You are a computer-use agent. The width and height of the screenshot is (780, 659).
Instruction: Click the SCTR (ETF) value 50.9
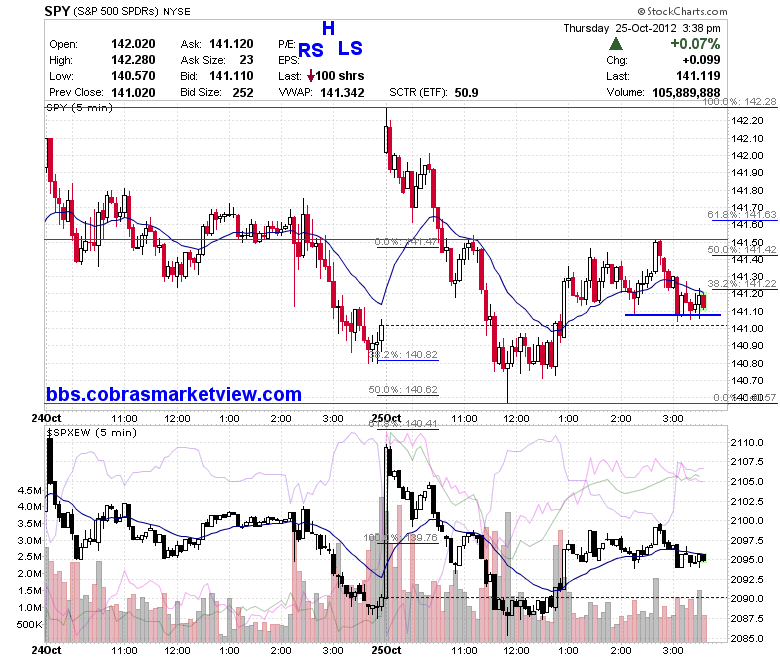[x=467, y=93]
